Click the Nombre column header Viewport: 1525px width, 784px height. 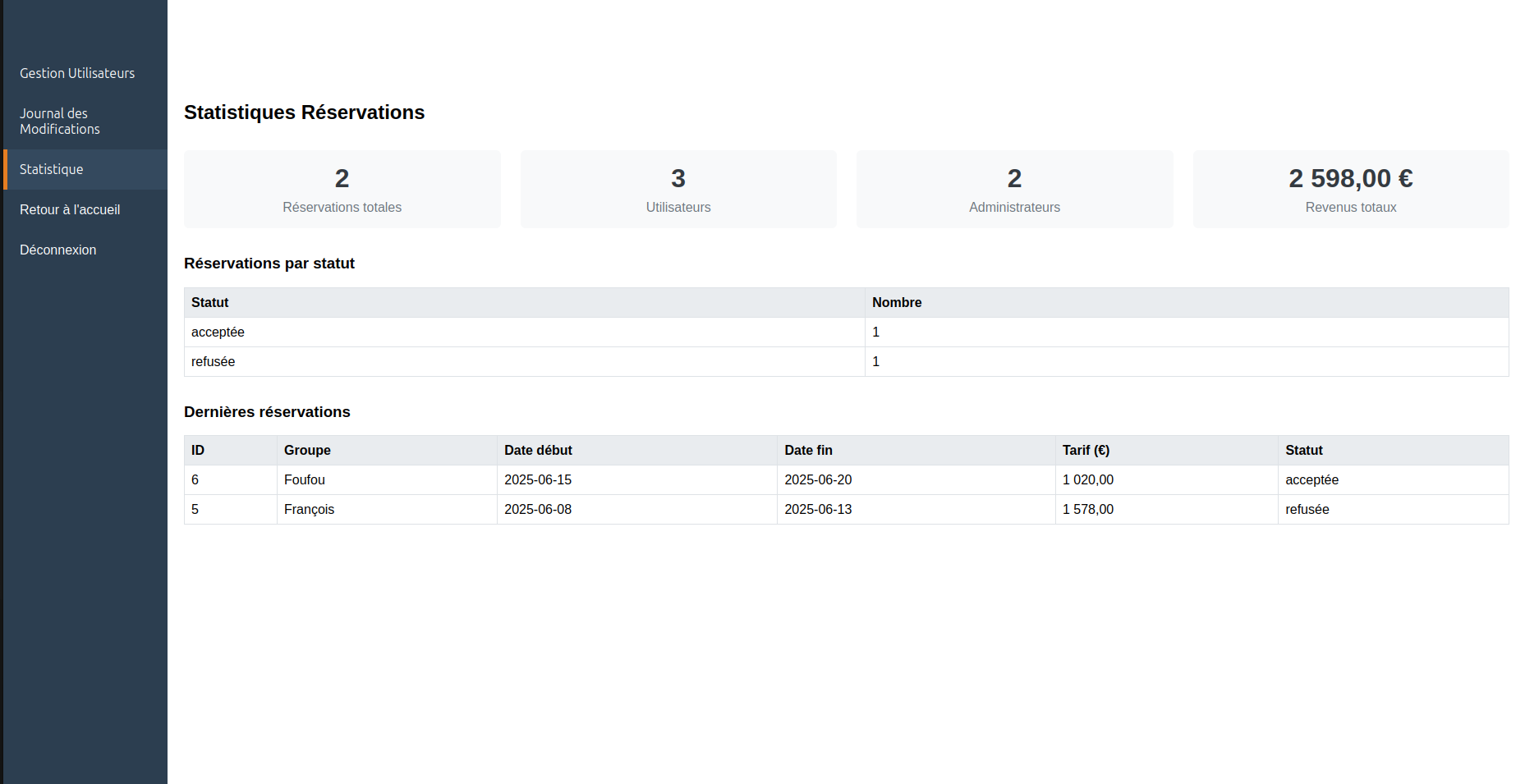(897, 302)
